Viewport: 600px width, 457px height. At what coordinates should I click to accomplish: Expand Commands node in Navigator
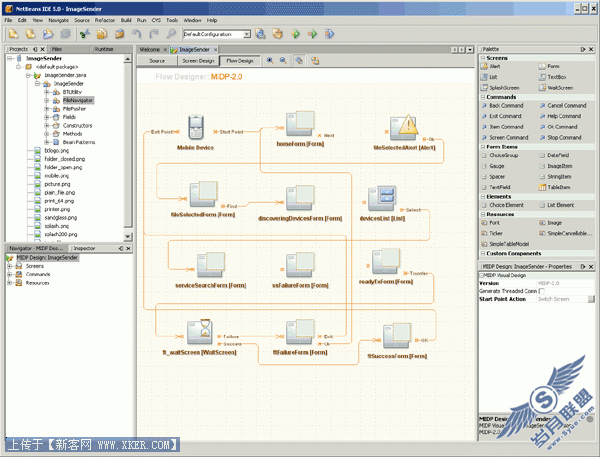click(x=10, y=274)
